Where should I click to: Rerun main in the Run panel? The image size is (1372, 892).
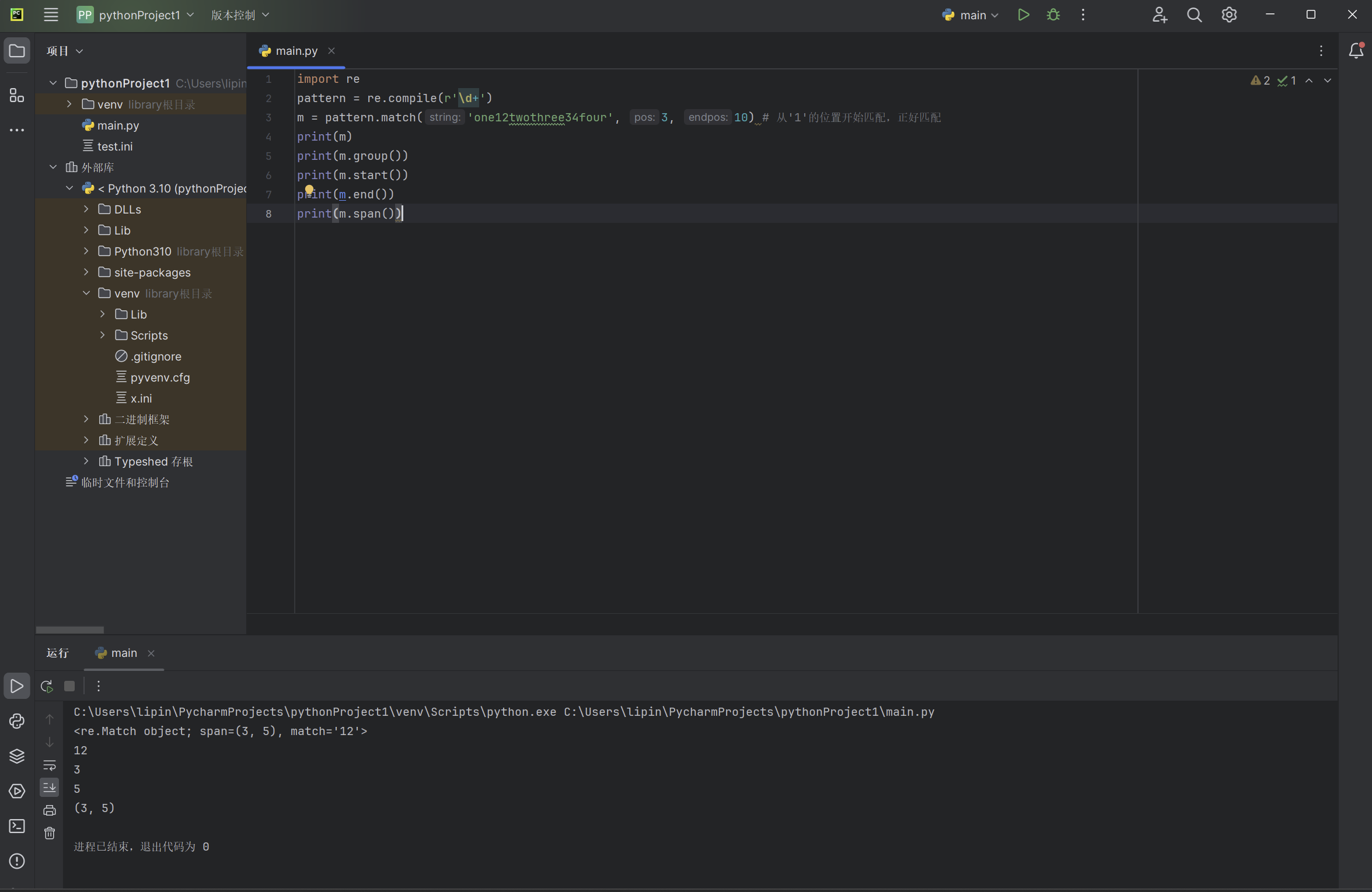pos(47,686)
